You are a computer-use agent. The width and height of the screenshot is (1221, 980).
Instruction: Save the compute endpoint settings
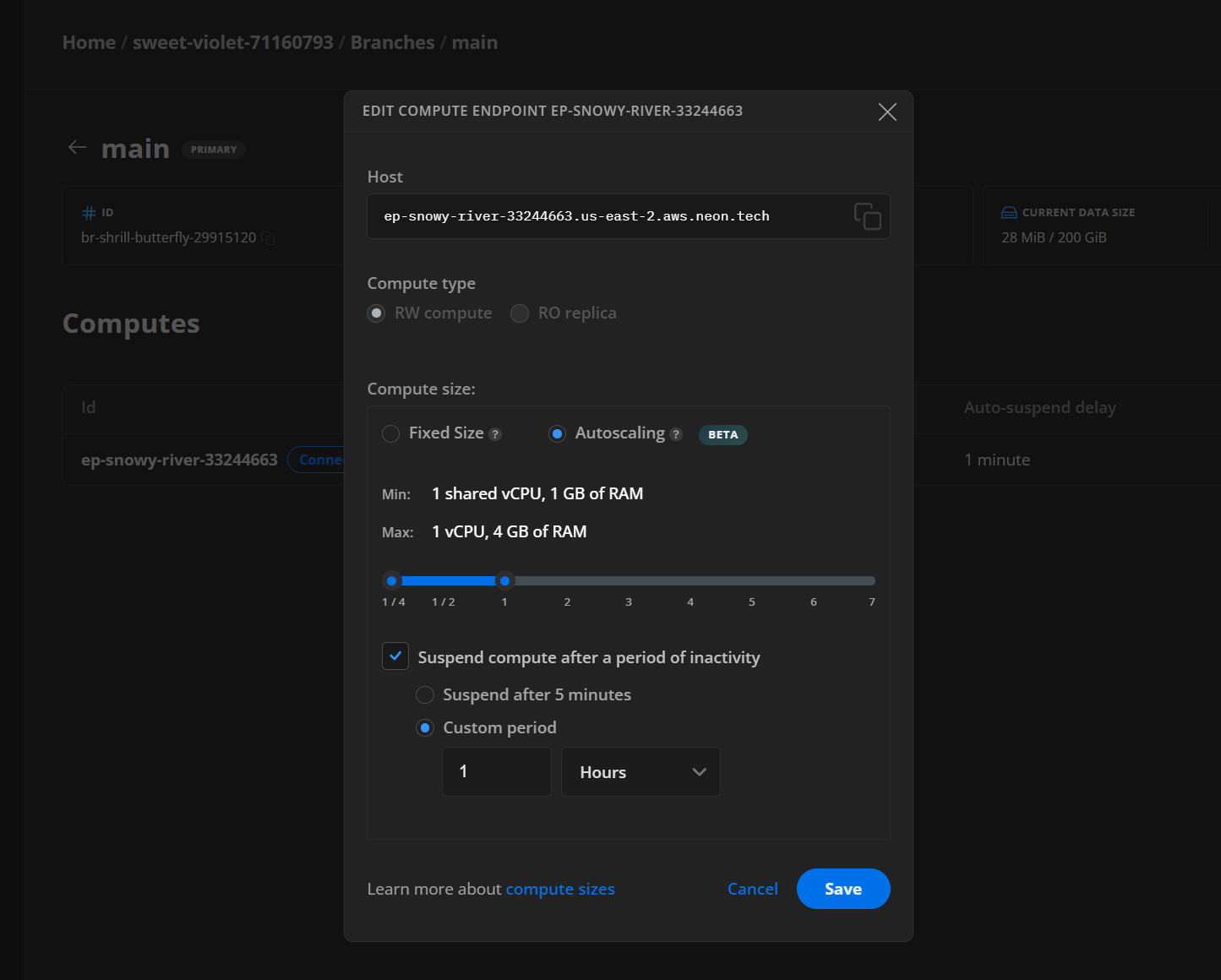click(842, 888)
